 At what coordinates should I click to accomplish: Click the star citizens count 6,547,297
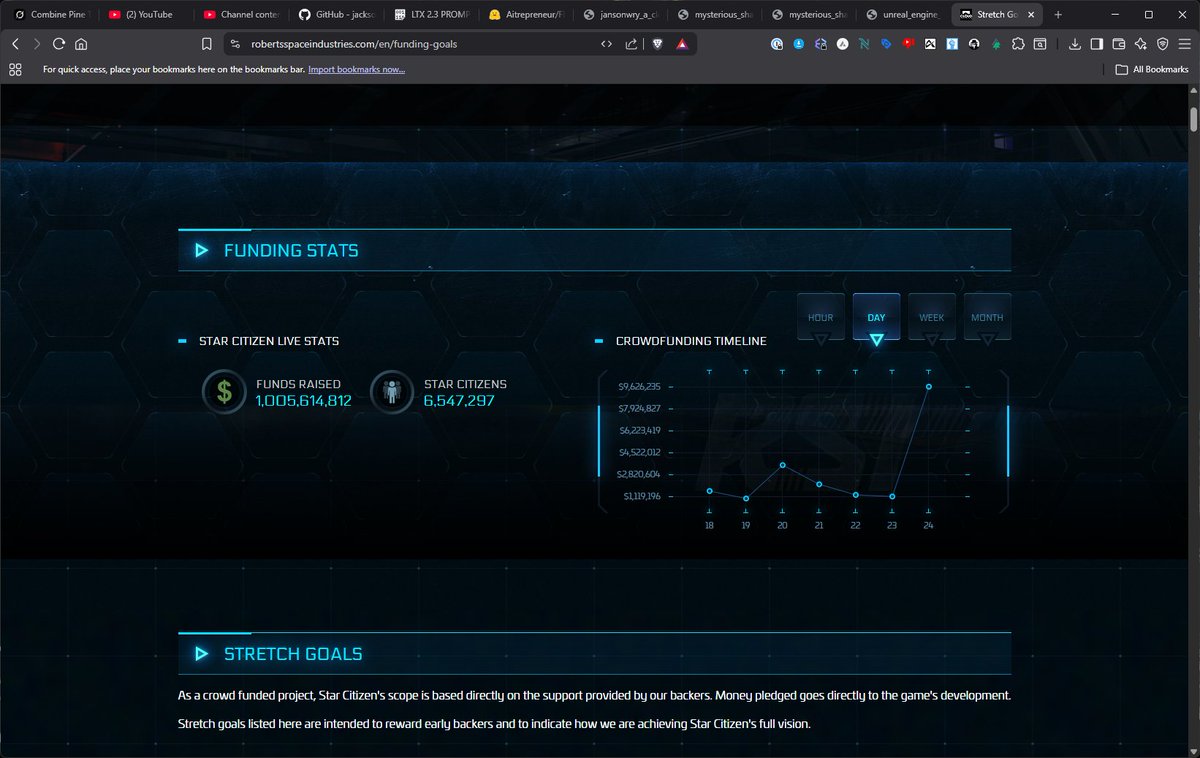tap(459, 401)
